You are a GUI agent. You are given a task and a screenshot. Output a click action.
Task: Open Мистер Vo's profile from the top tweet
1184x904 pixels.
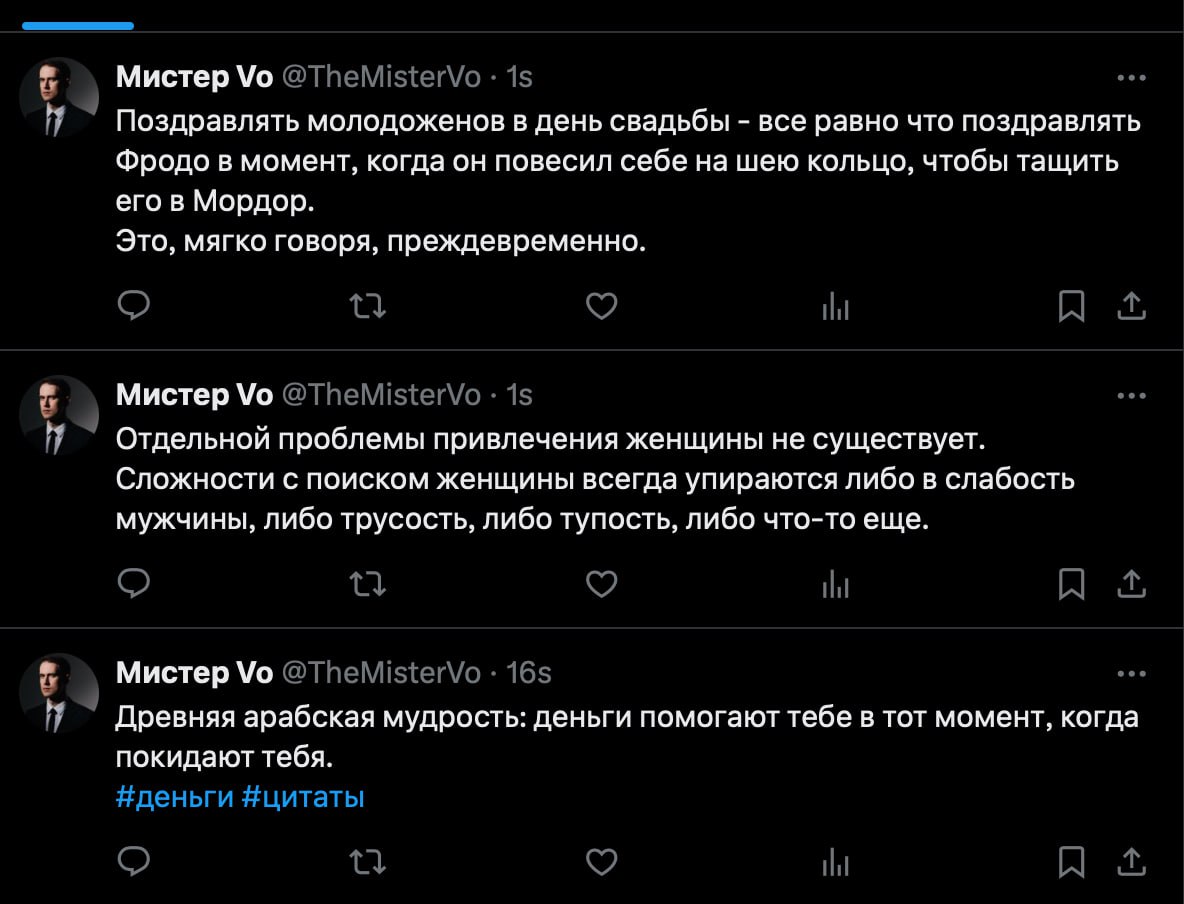coord(196,76)
